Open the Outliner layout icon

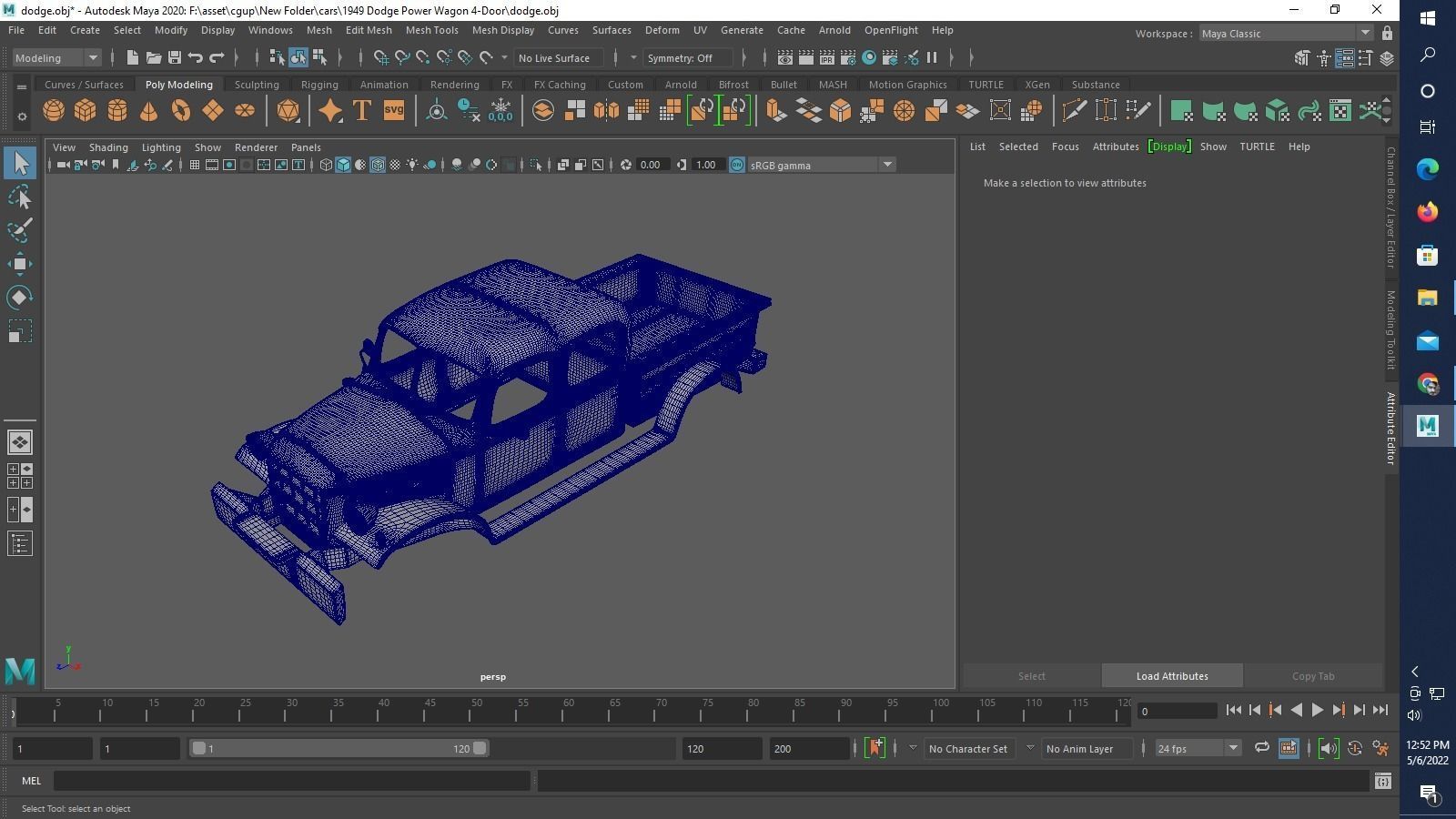(x=20, y=544)
